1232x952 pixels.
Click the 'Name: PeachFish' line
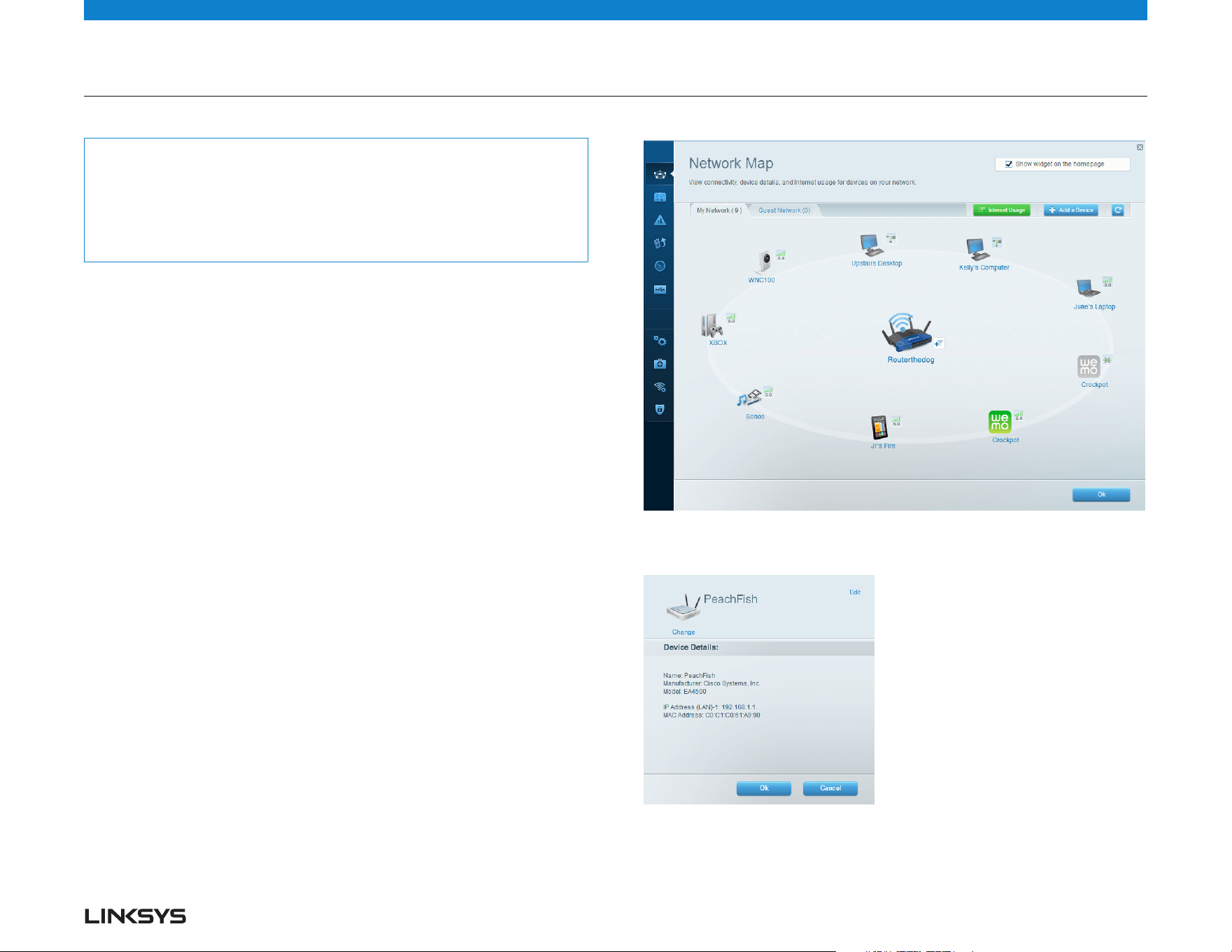coord(689,676)
